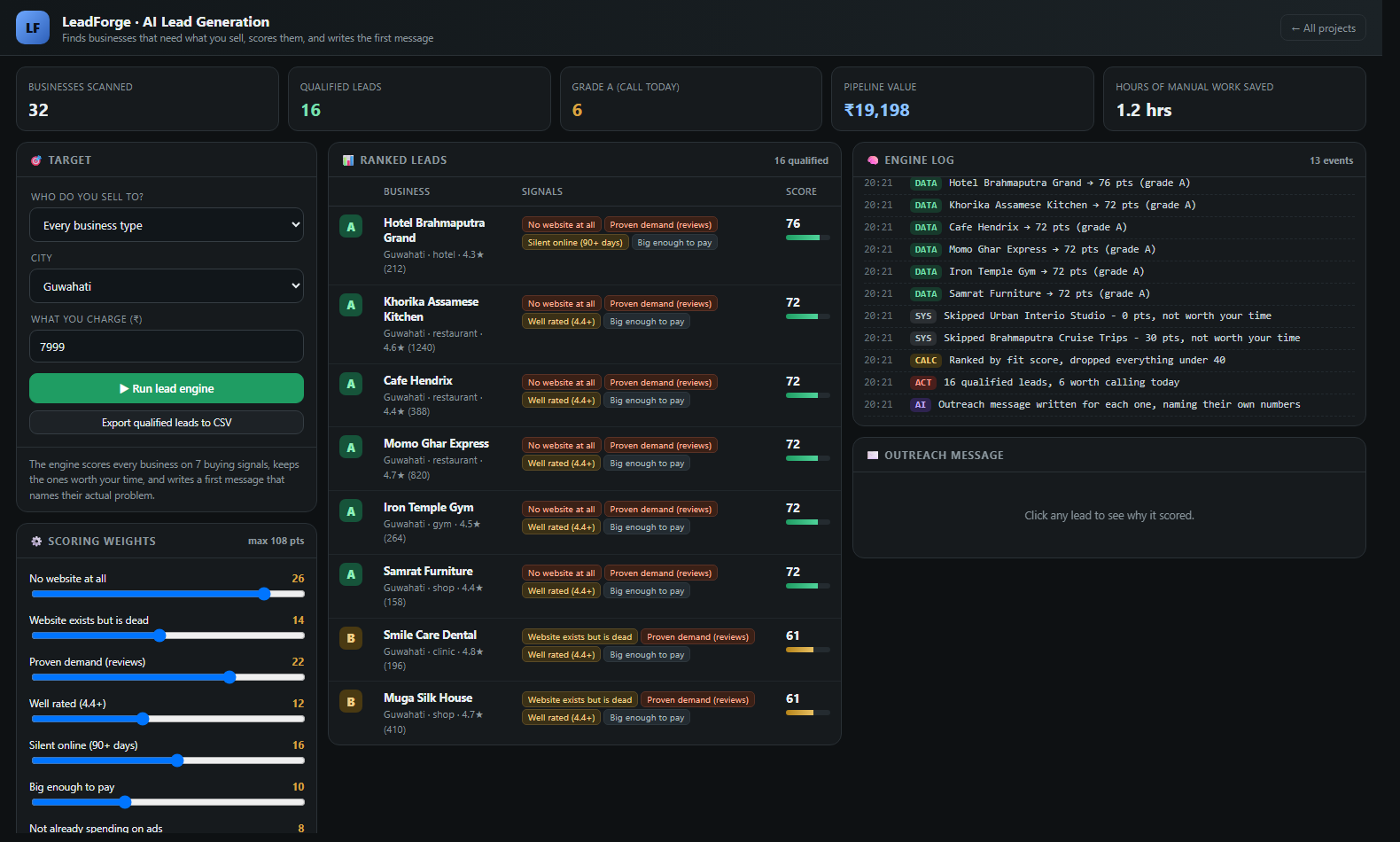Click SYS tag beside Urban Interio Studio log
Viewport: 1400px width, 842px height.
click(923, 316)
